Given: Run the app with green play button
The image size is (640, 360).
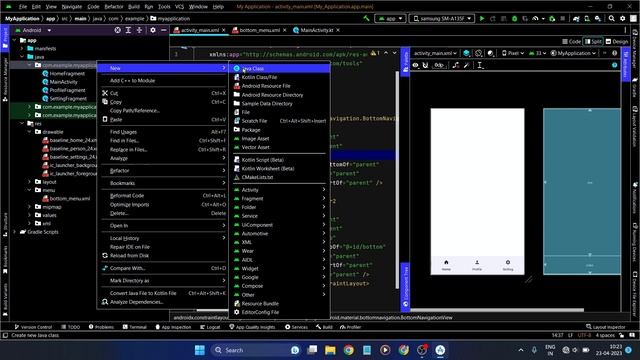Looking at the screenshot, I should [x=482, y=18].
